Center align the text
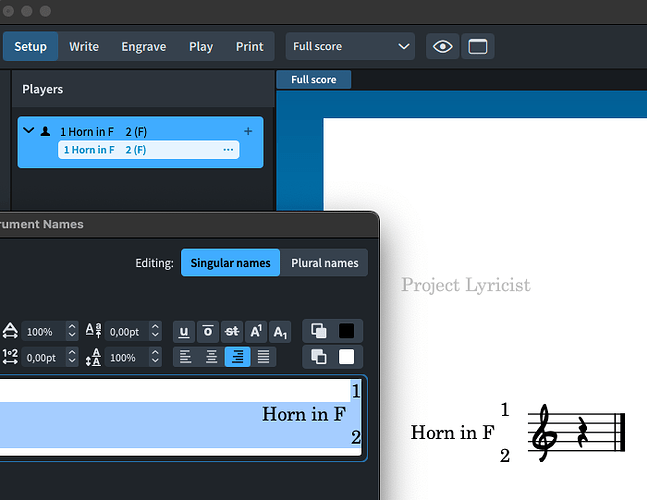 [x=211, y=357]
